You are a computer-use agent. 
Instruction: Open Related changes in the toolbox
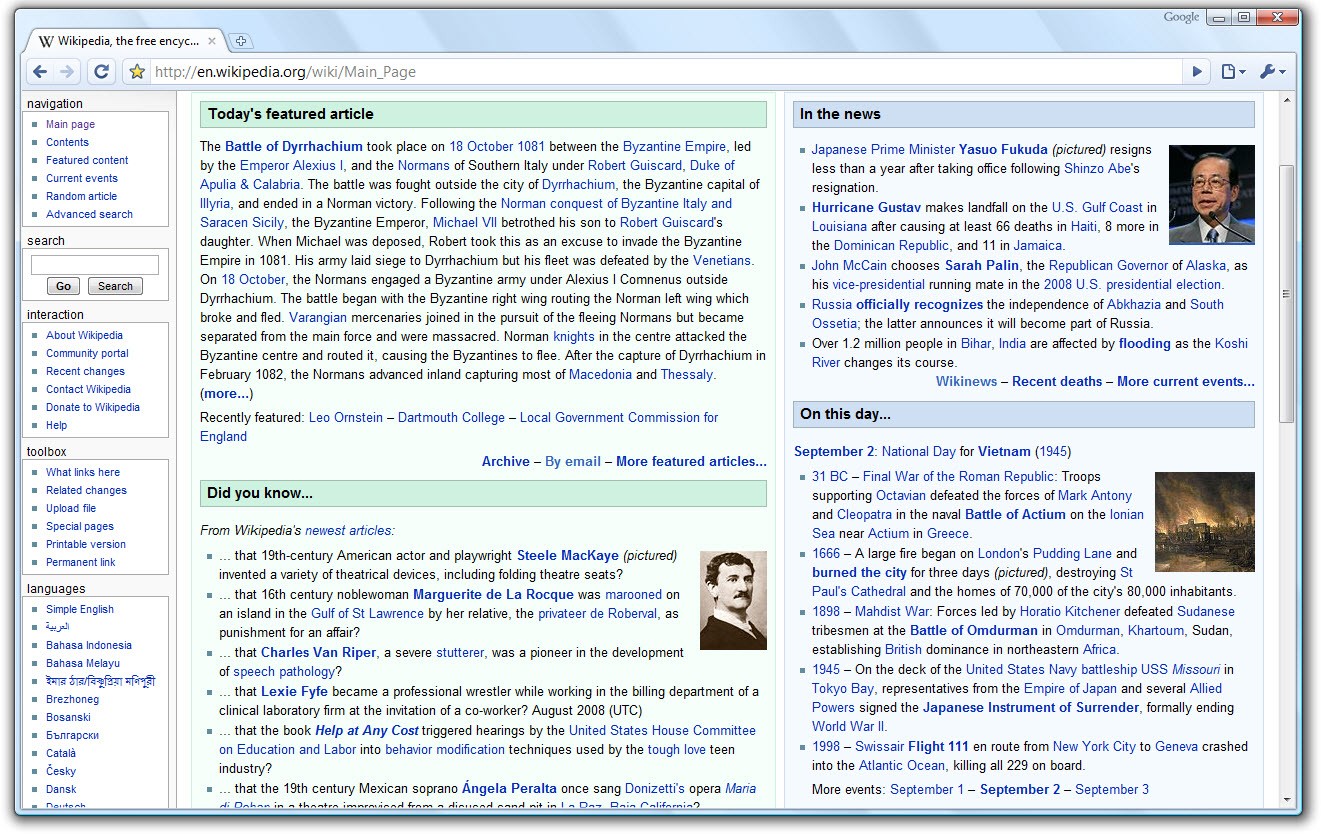(x=86, y=490)
